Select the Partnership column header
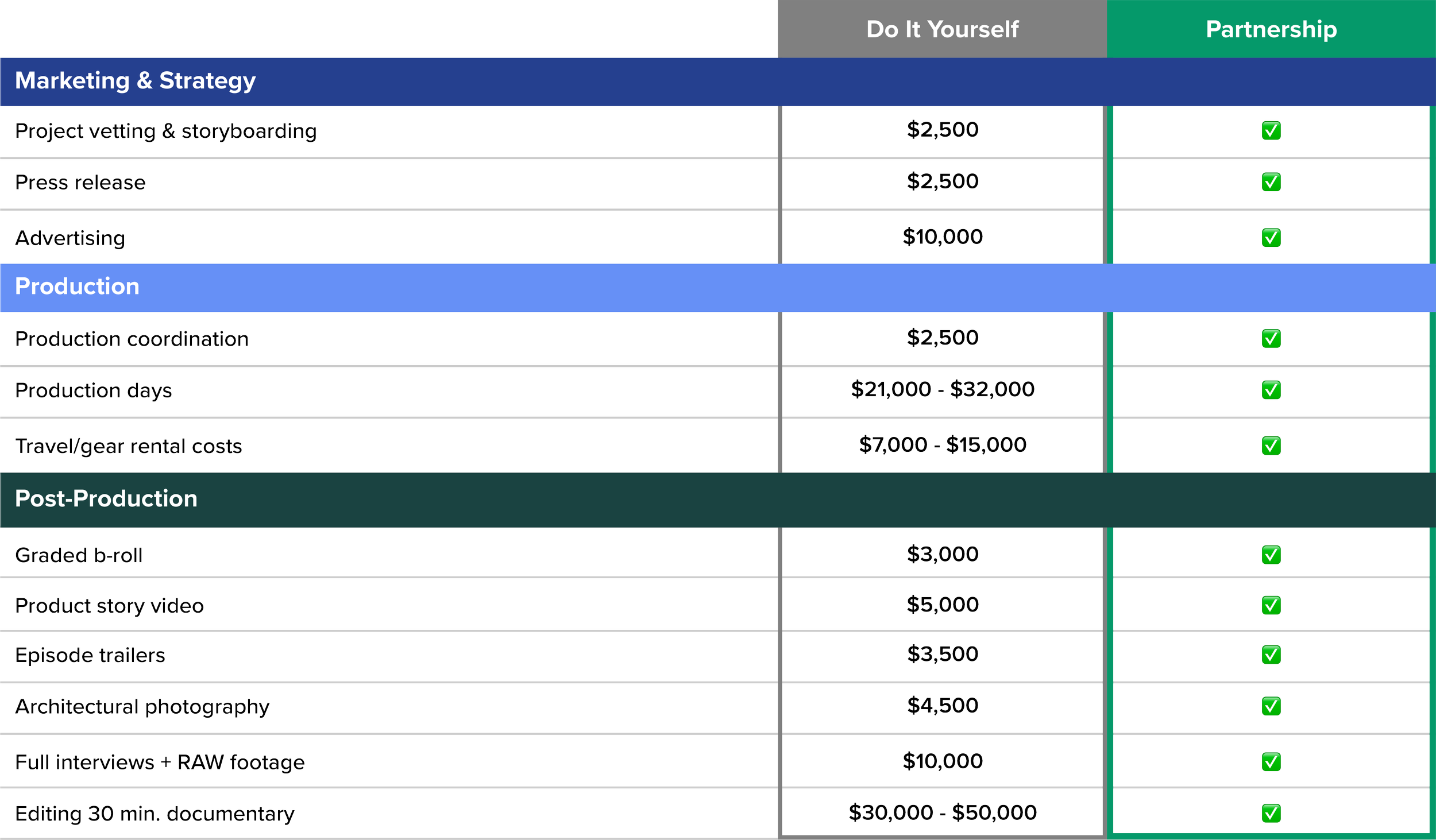The height and width of the screenshot is (840, 1436). (x=1271, y=29)
